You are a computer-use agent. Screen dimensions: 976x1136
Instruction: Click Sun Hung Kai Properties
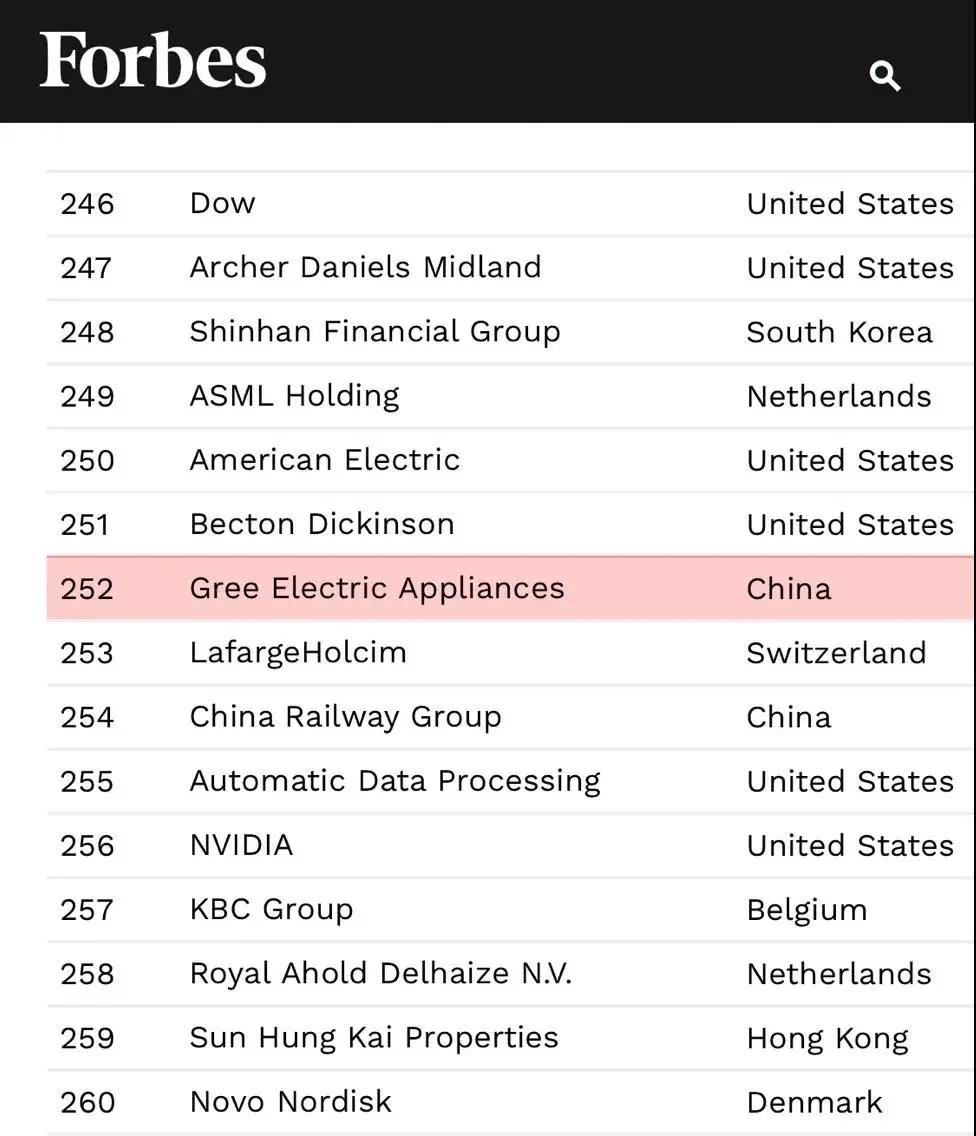tap(374, 1037)
